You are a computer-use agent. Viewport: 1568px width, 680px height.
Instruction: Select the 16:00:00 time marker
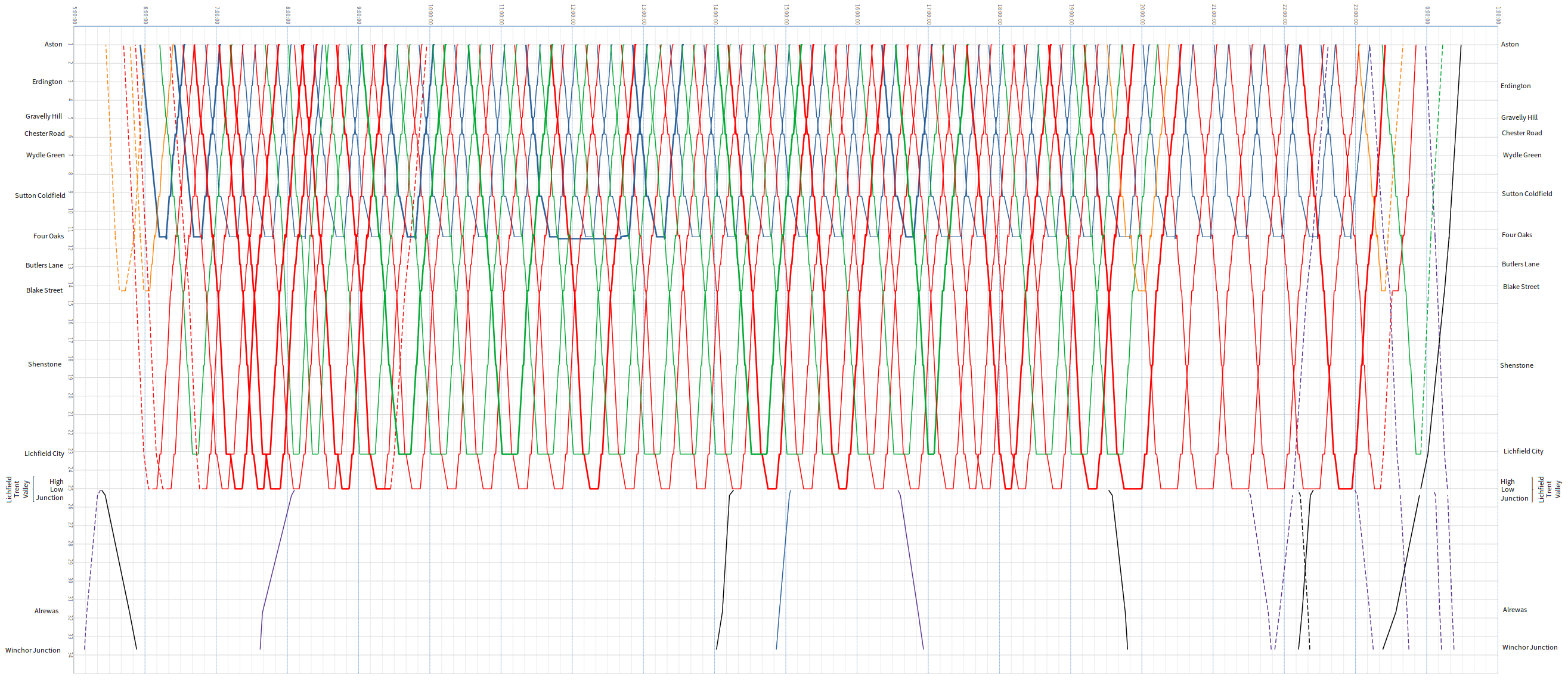(x=858, y=14)
